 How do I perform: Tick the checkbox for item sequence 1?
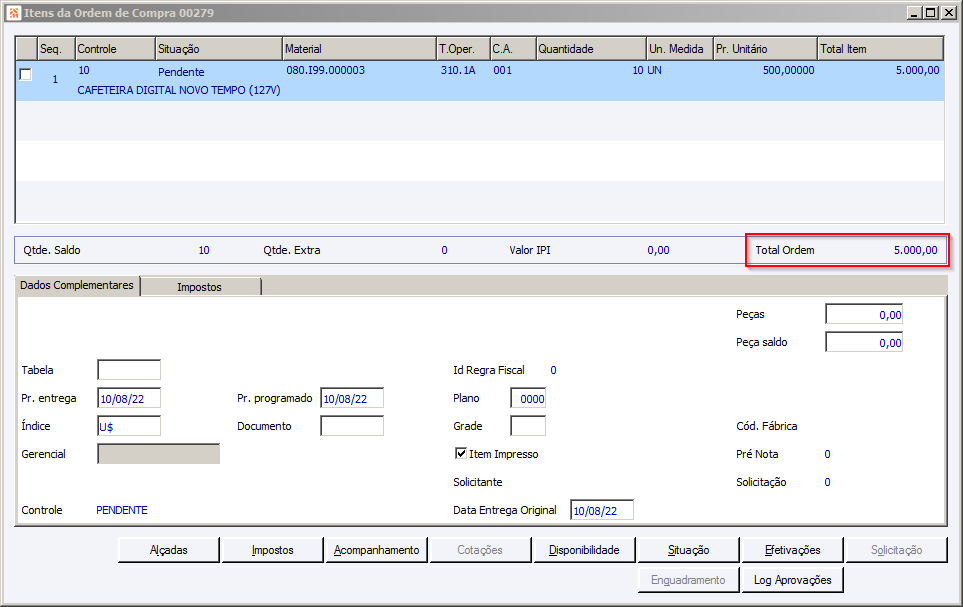tap(26, 74)
